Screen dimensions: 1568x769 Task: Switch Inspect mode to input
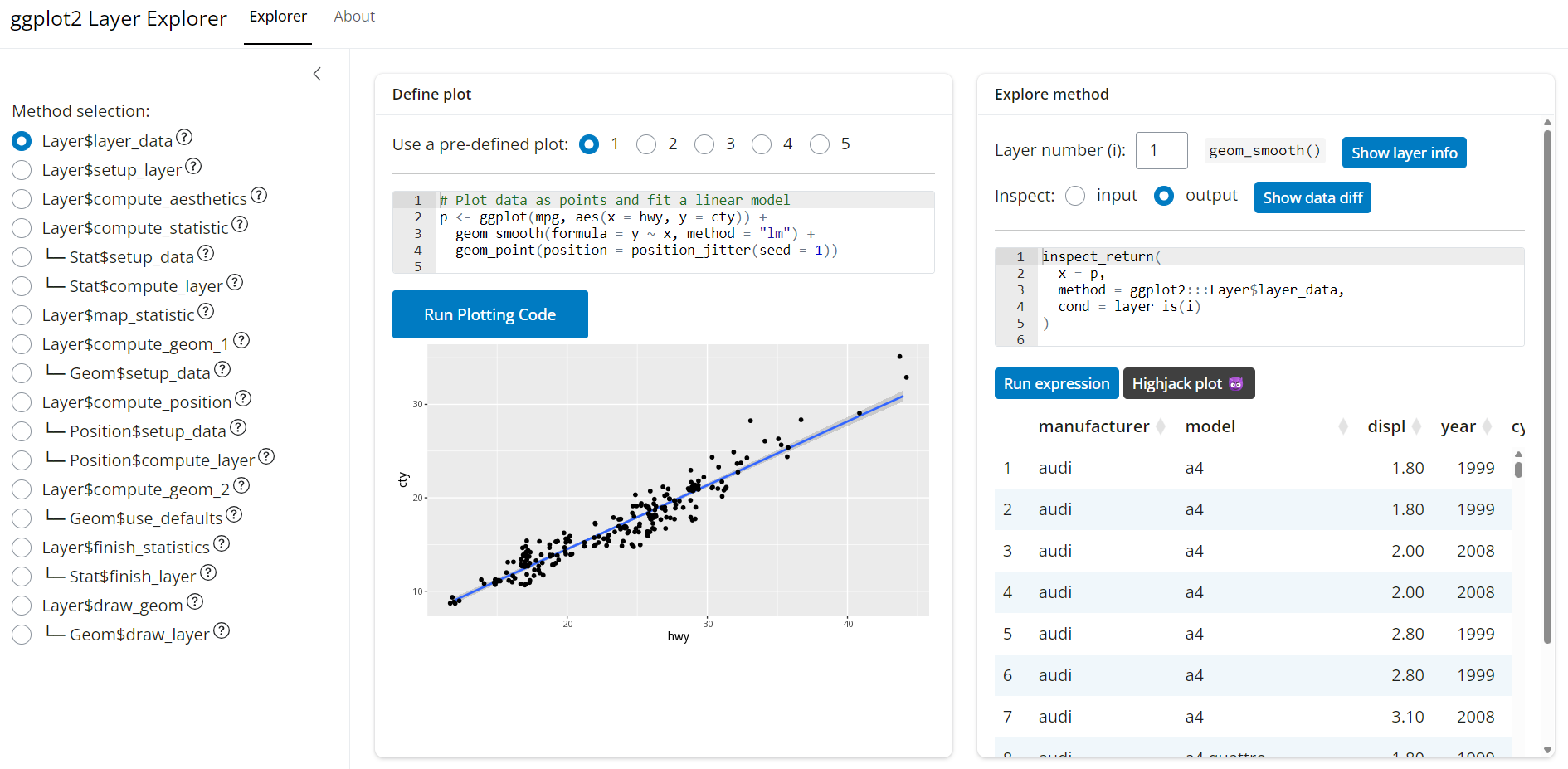1076,195
